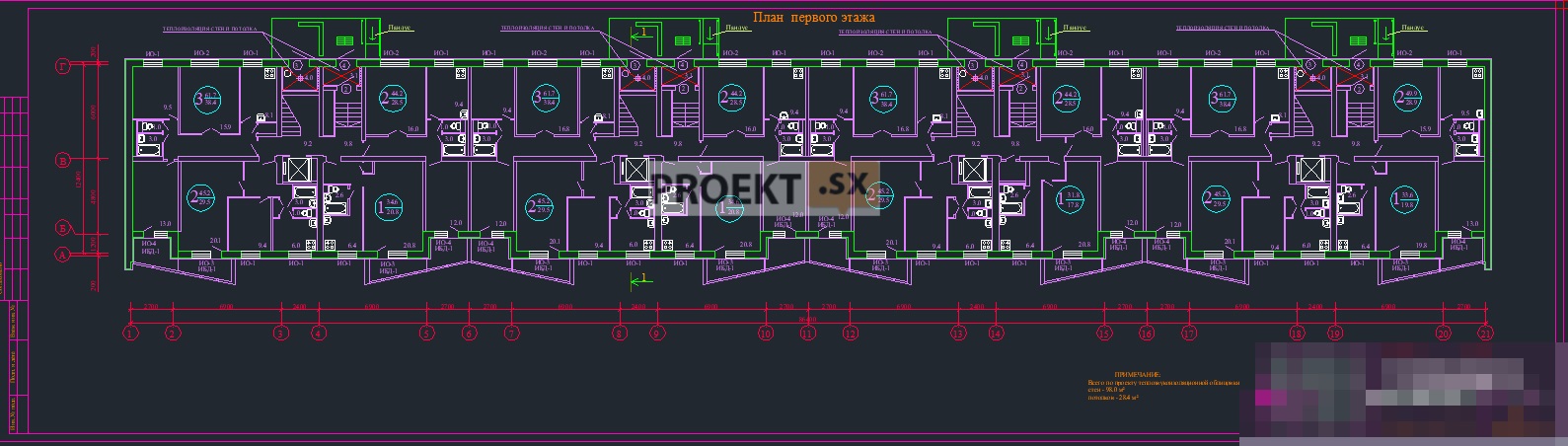
Task: Pick axis bubble 21 on the bottom row
Action: coord(1486,334)
